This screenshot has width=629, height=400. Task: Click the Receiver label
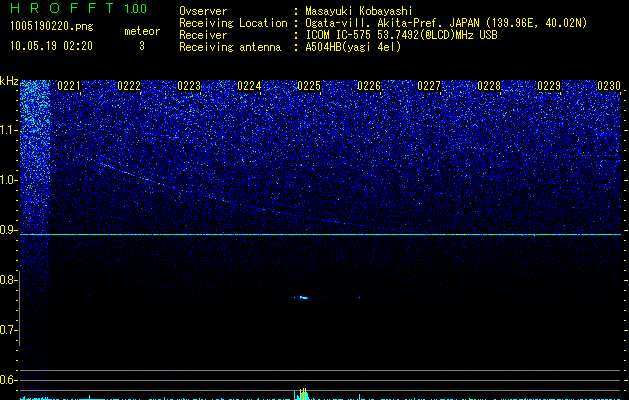[203, 35]
